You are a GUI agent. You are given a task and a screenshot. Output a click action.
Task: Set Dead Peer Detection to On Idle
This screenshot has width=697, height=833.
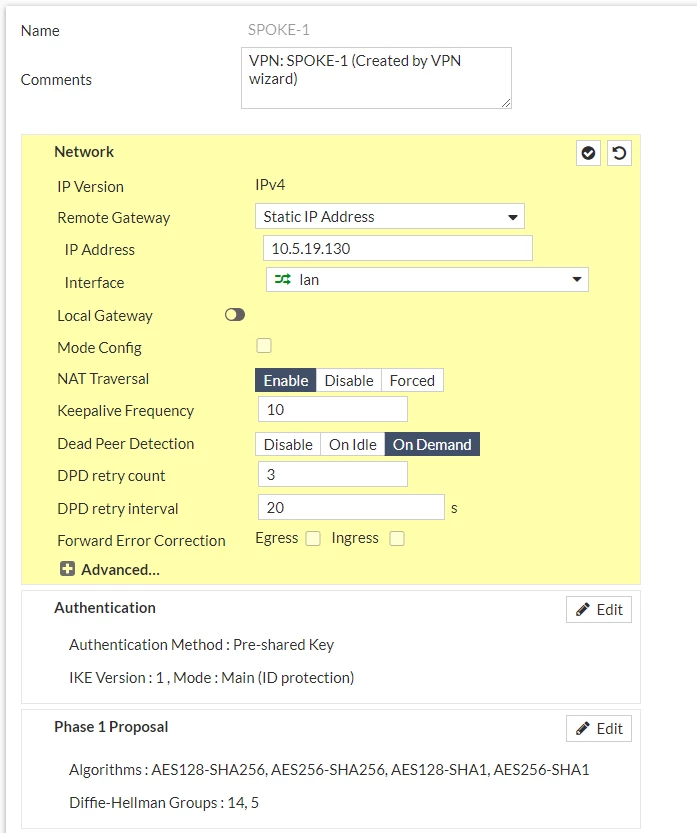353,444
